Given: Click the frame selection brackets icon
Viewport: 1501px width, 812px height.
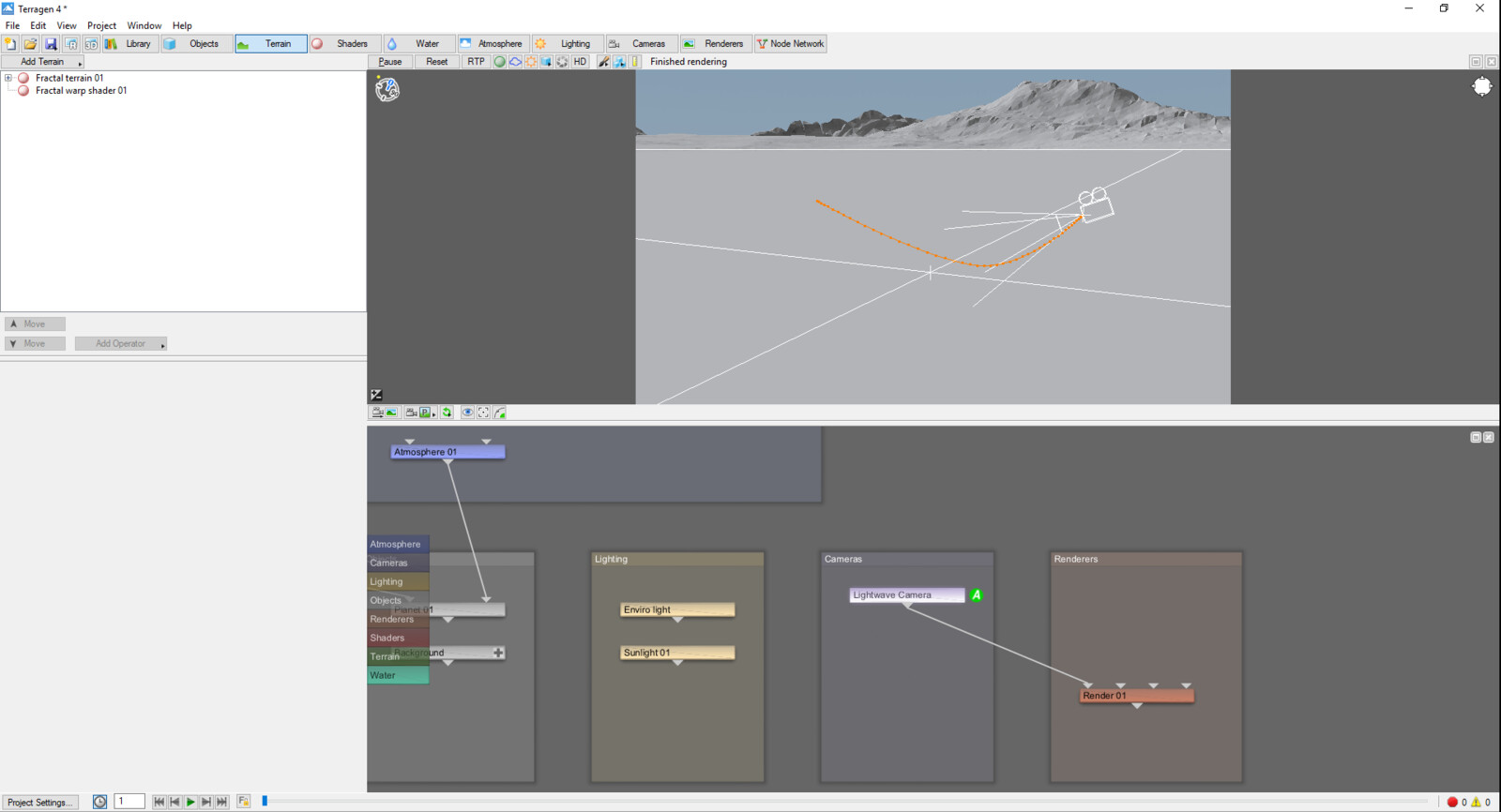Looking at the screenshot, I should tap(483, 413).
